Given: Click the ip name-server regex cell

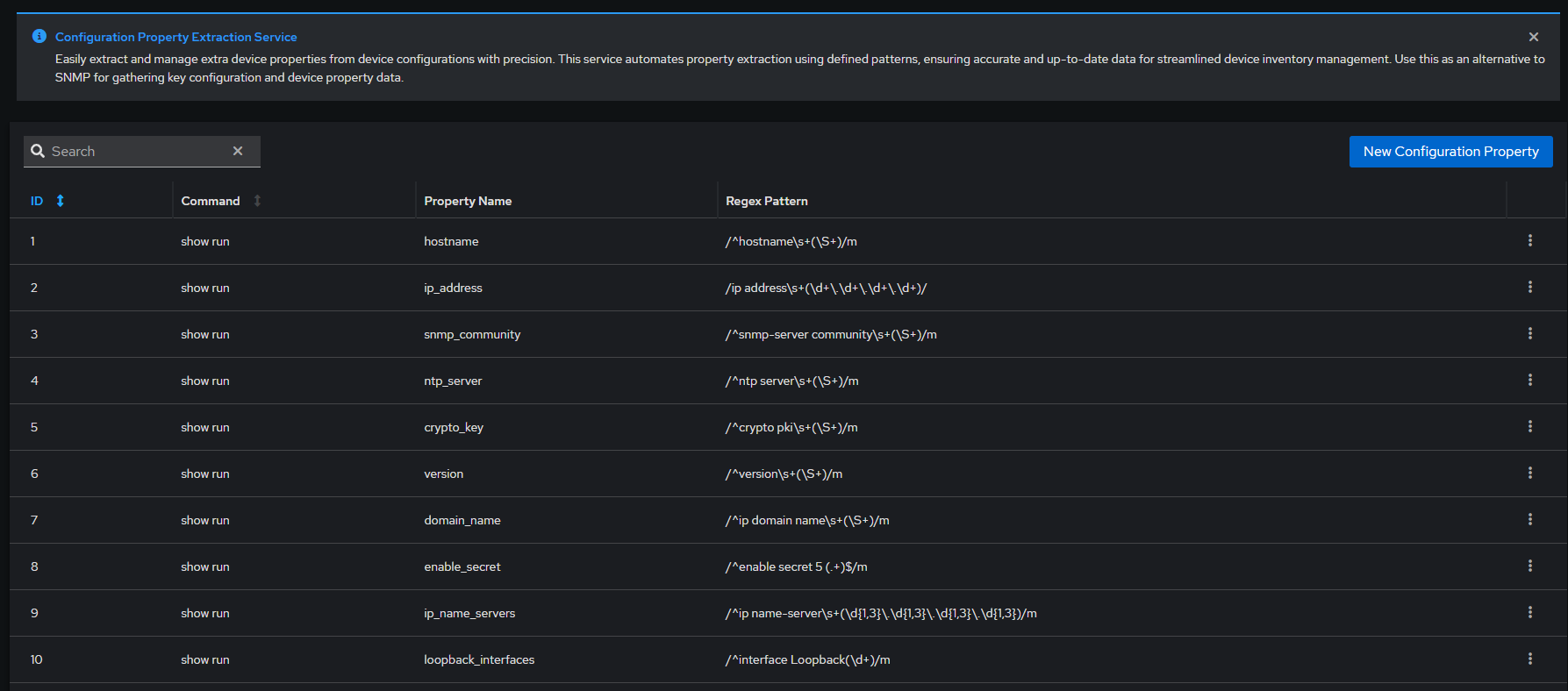Looking at the screenshot, I should (x=881, y=613).
